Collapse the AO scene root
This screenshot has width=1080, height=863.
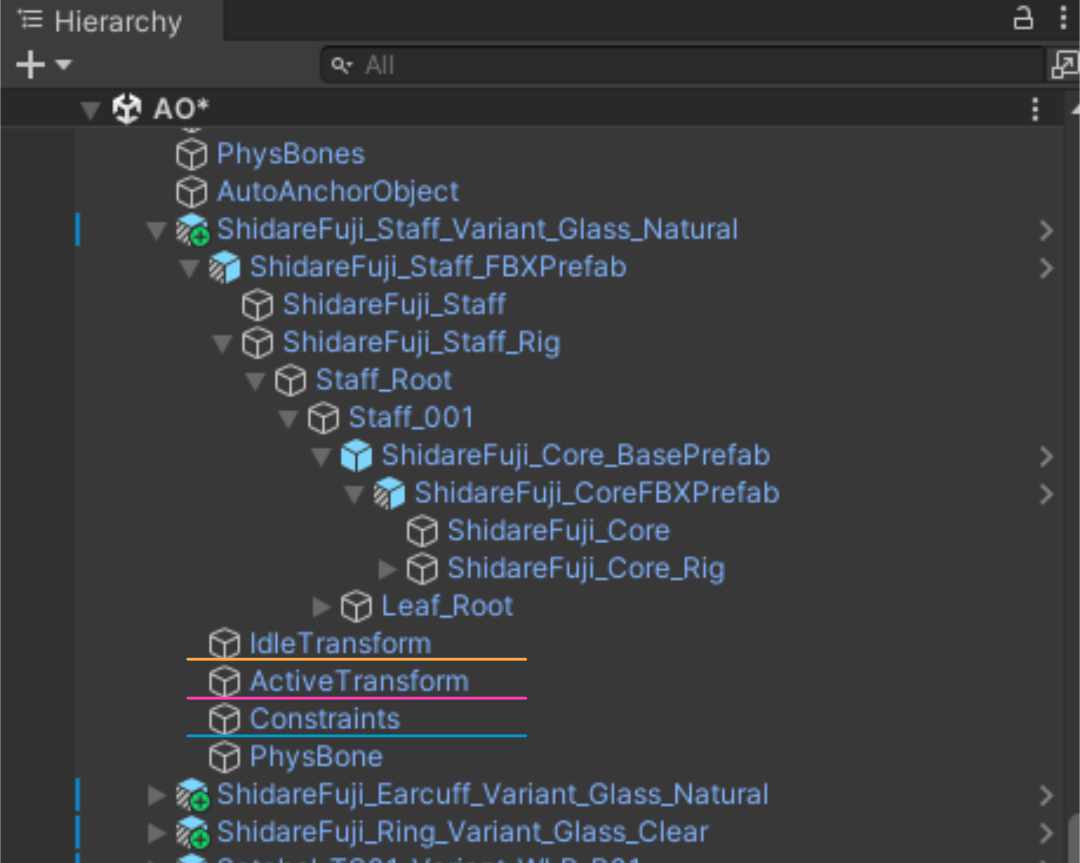click(x=91, y=109)
